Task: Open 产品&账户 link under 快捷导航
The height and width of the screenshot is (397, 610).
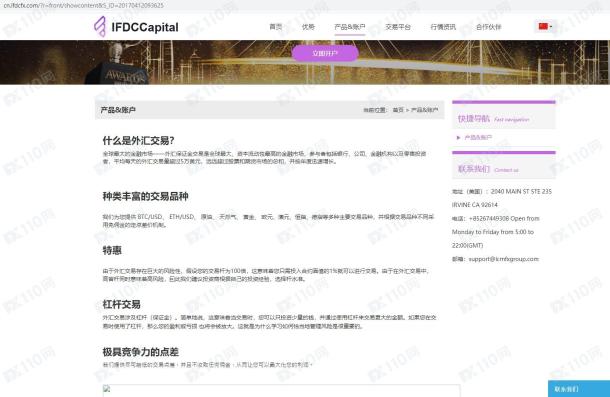Action: [x=478, y=137]
